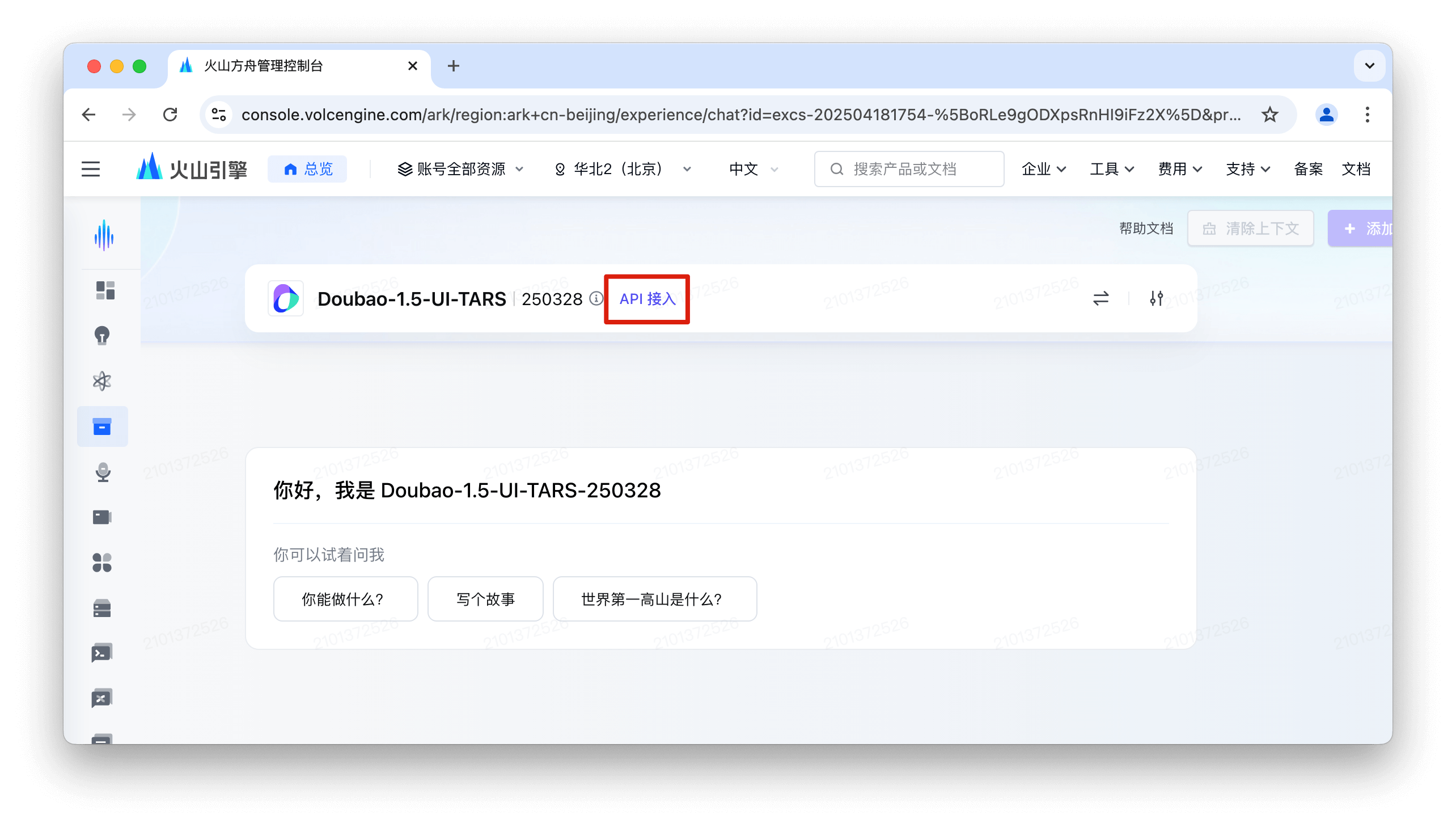Click the dashboard grid sidebar icon
This screenshot has width=1456, height=828.
pyautogui.click(x=105, y=290)
